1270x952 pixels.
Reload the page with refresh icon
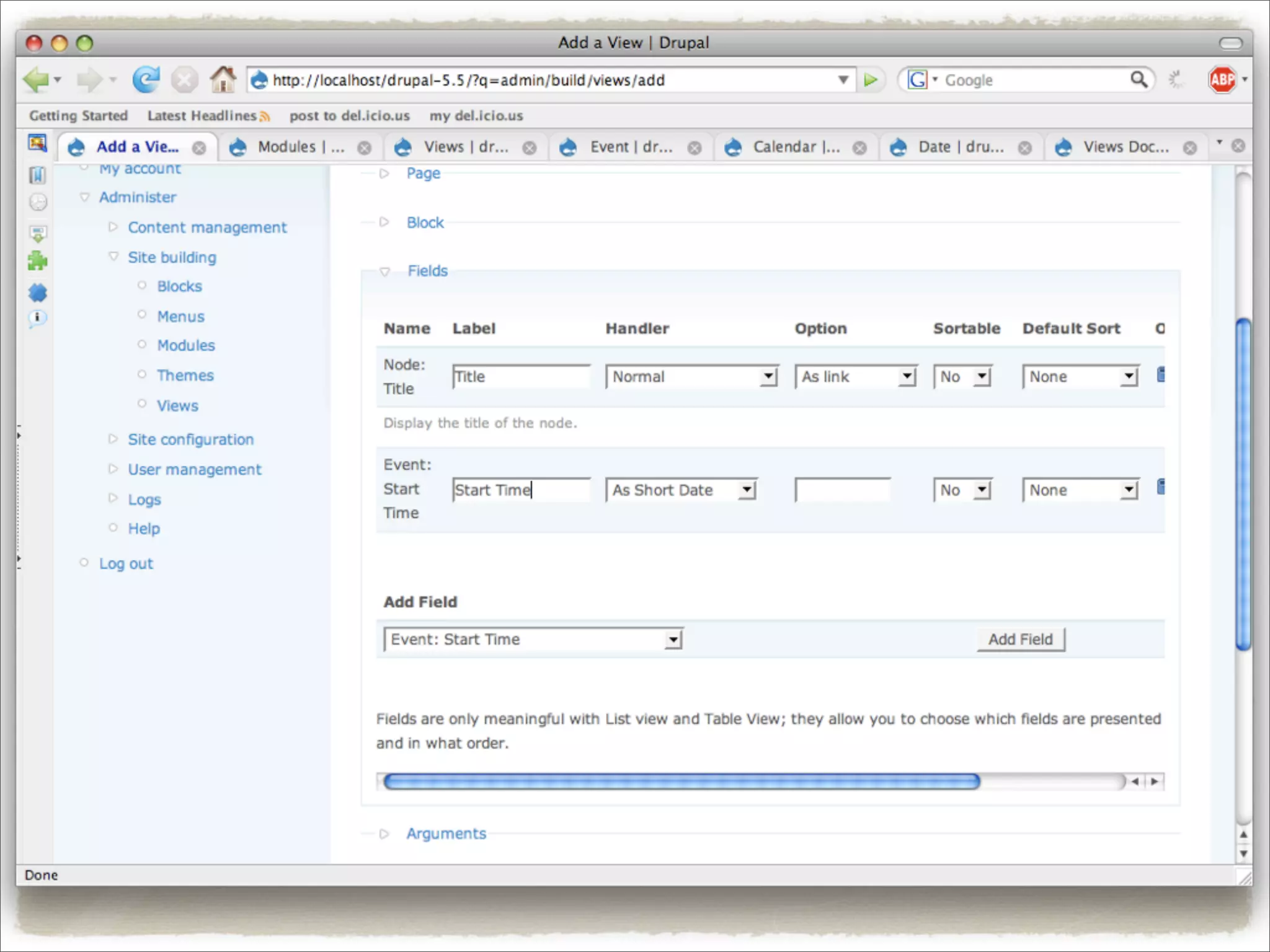click(146, 80)
